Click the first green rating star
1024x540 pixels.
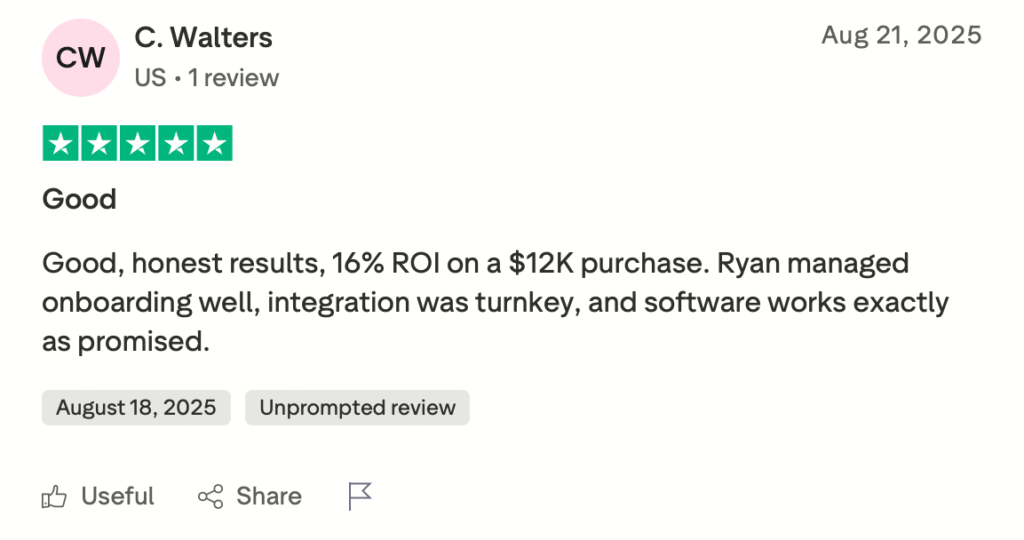pyautogui.click(x=61, y=144)
